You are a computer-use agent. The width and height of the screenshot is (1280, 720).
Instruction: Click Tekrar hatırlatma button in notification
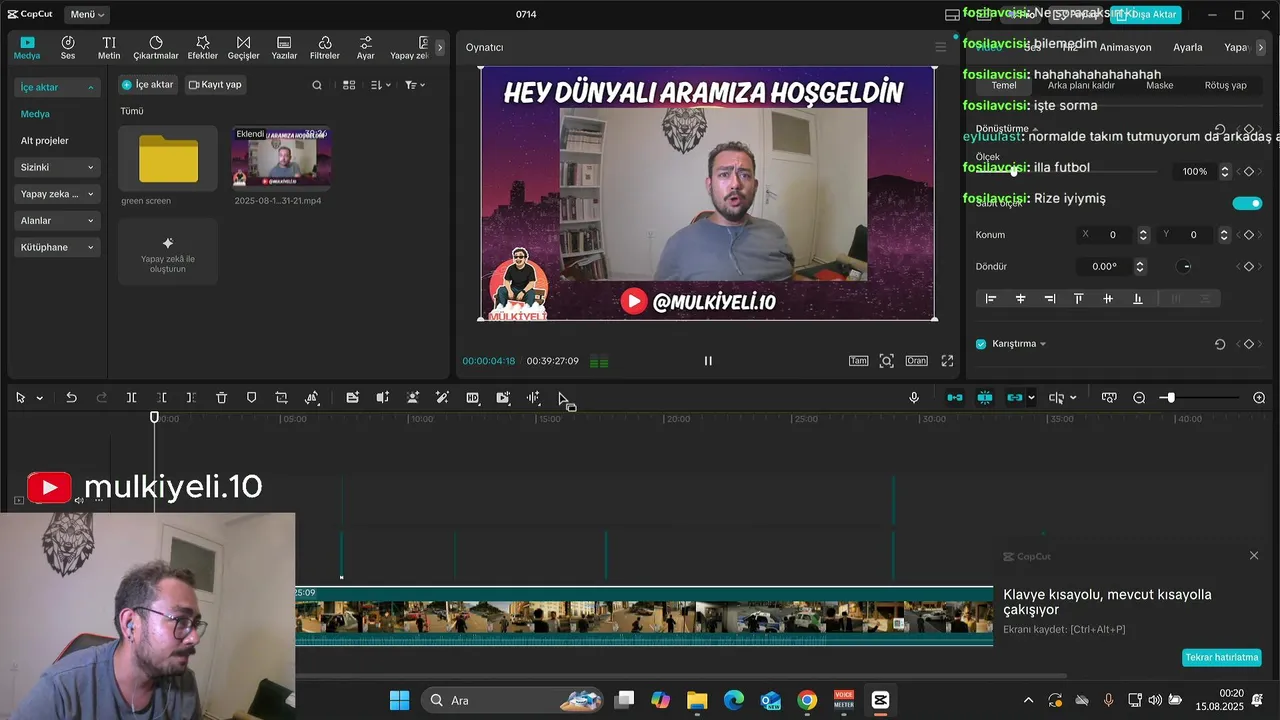(x=1221, y=657)
